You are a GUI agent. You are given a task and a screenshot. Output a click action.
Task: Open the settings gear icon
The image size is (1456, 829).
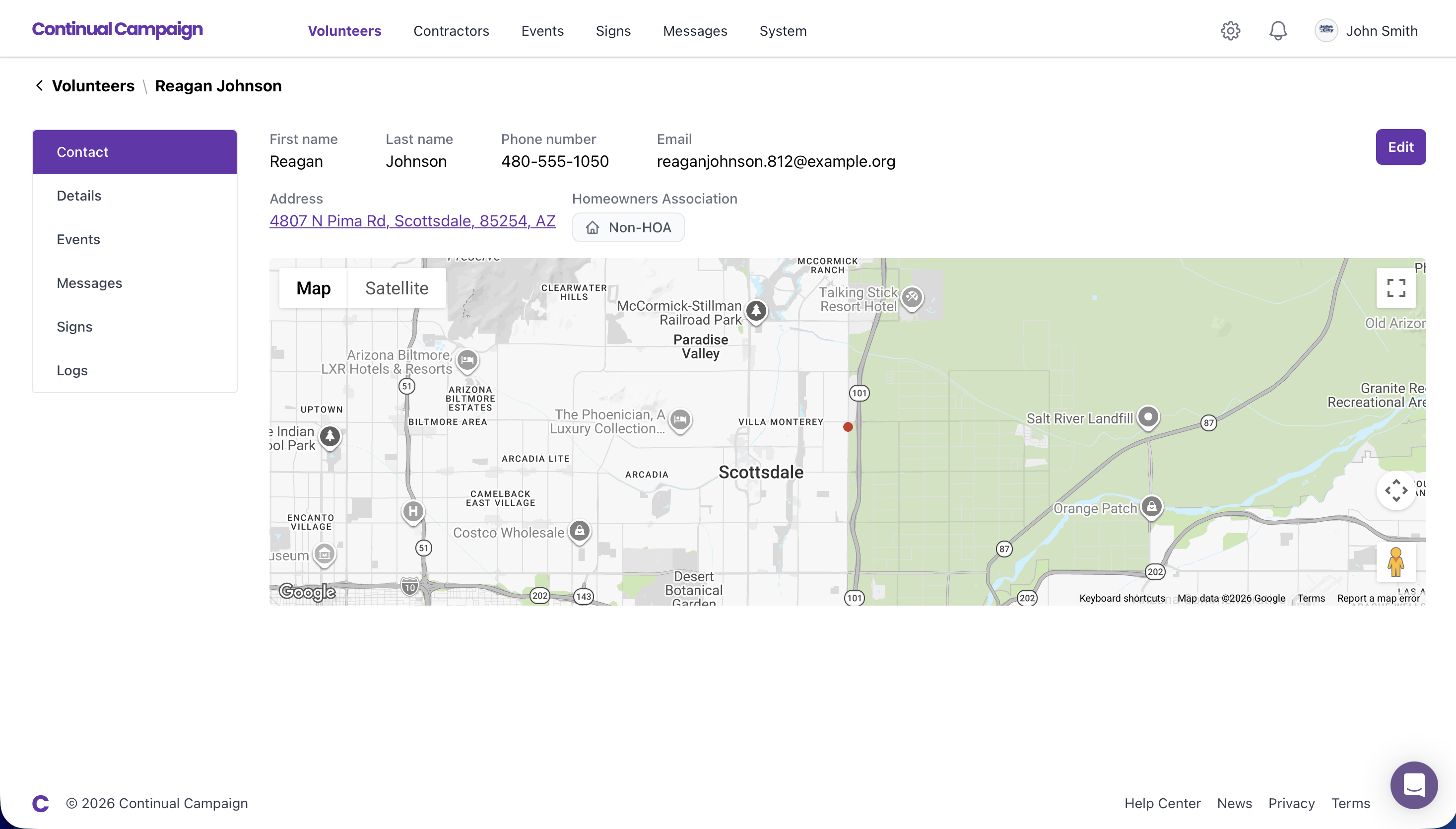pyautogui.click(x=1230, y=31)
